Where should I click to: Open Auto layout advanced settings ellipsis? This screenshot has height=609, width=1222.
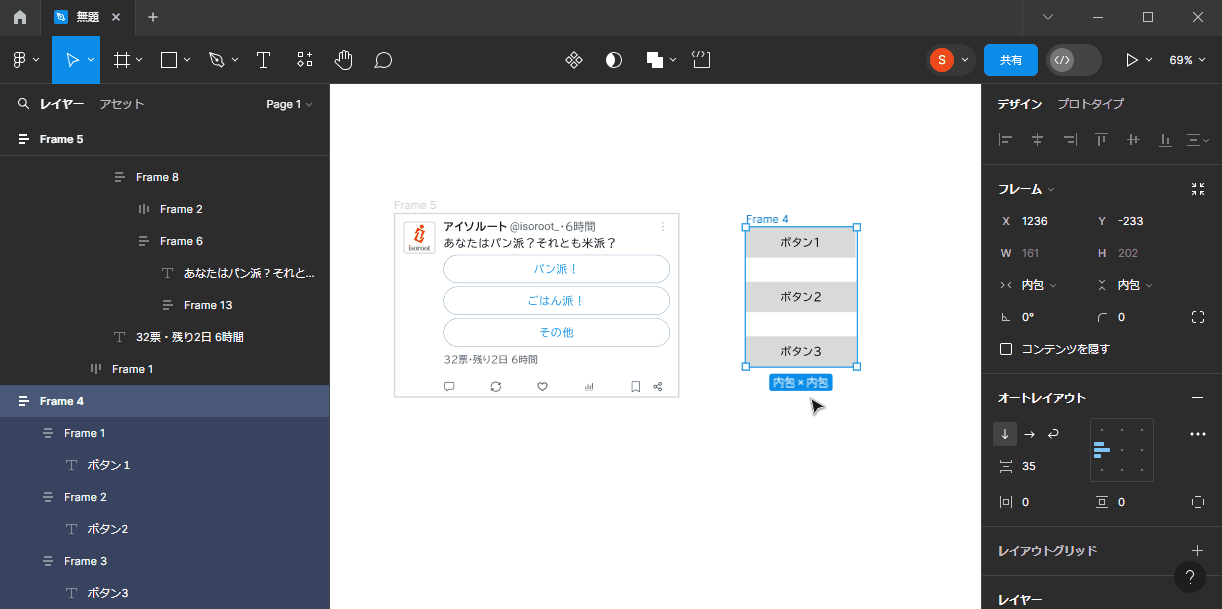click(x=1198, y=434)
